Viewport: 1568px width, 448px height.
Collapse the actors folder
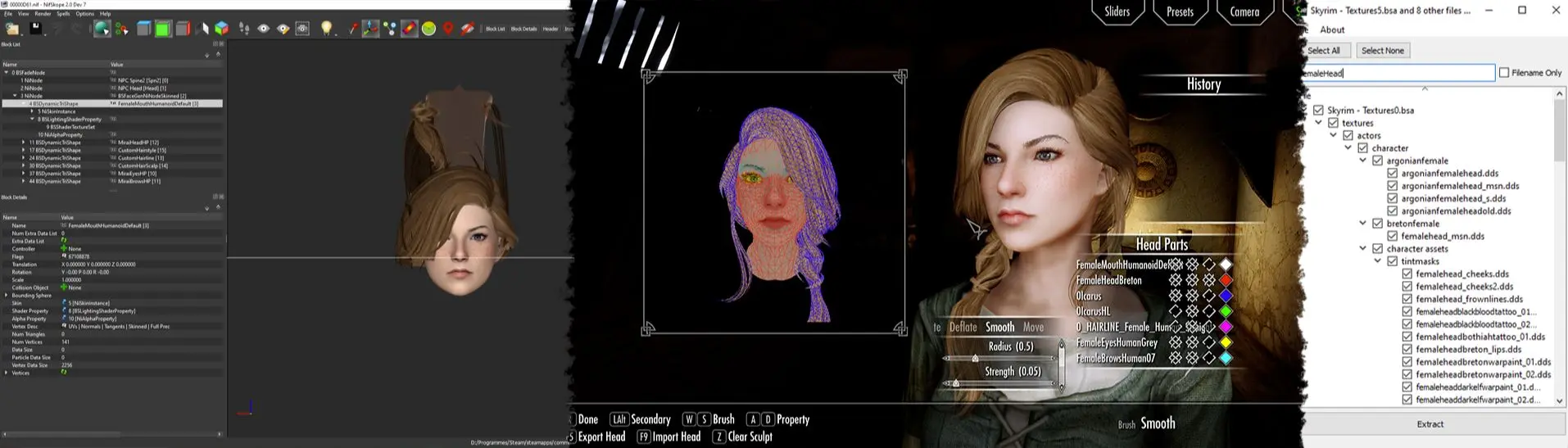coord(1334,135)
